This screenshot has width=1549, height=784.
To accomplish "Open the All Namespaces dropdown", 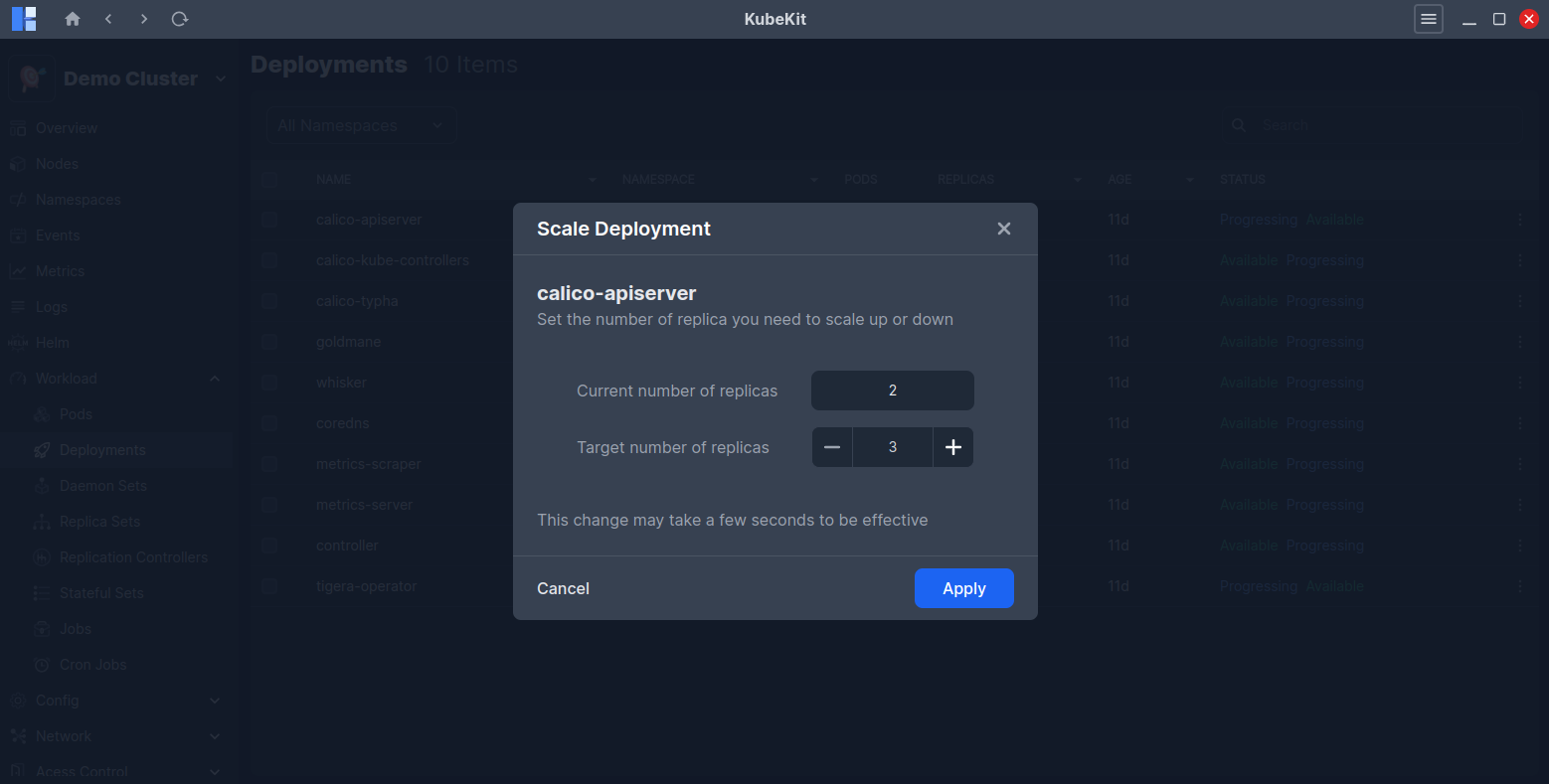I will [x=360, y=125].
